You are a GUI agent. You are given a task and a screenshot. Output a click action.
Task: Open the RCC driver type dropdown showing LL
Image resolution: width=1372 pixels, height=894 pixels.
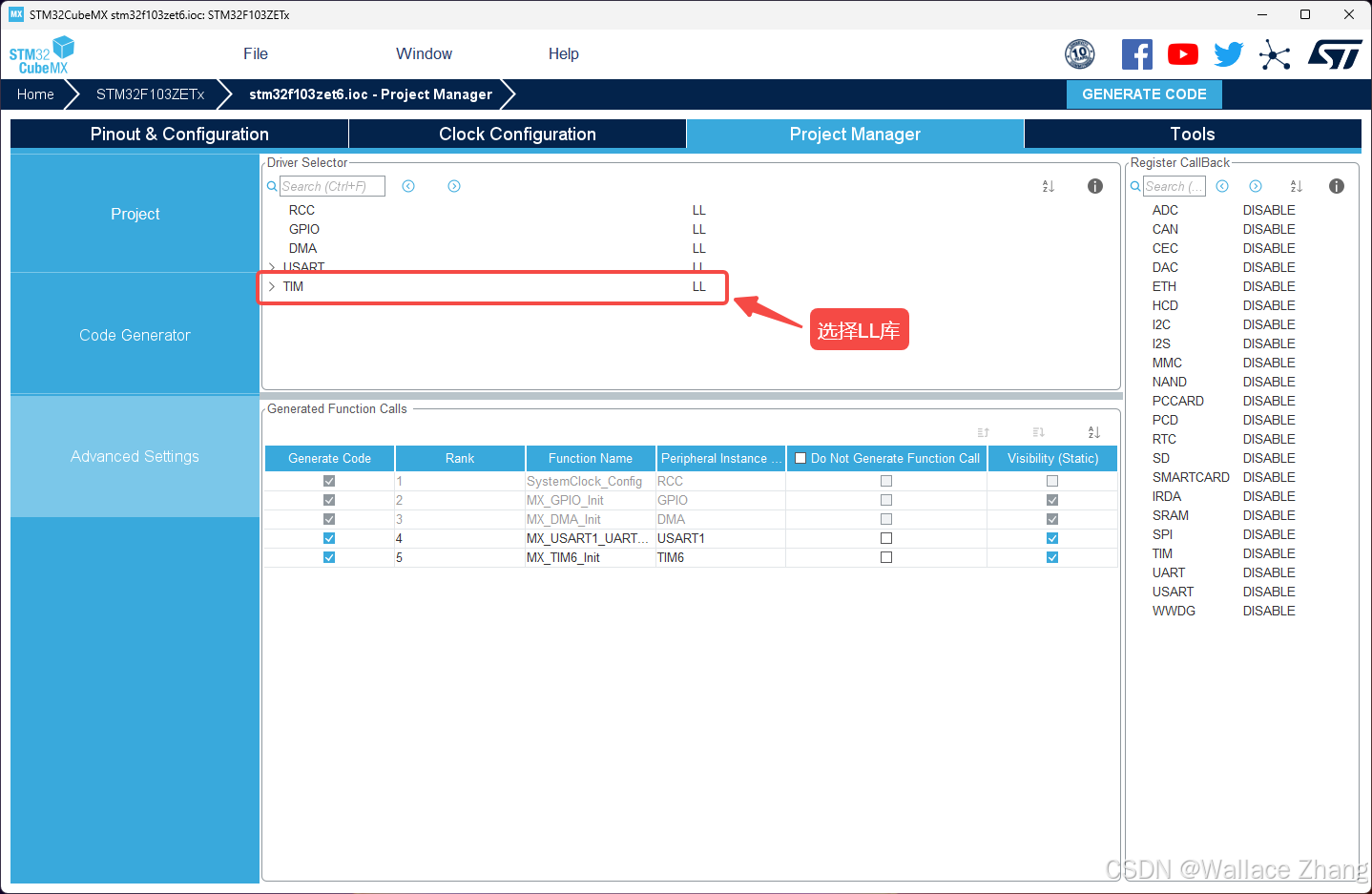(699, 210)
